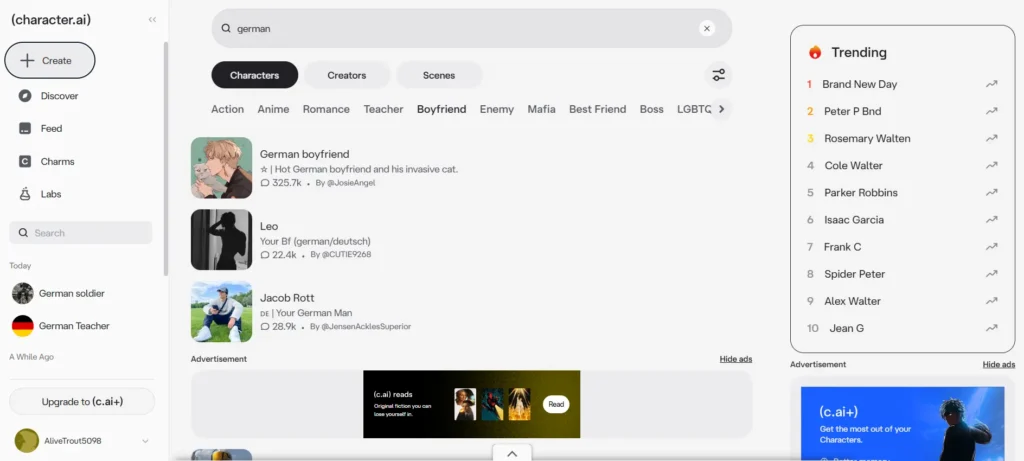Click the German boyfriend thumbnail image
This screenshot has width=1024, height=461.
[x=221, y=168]
